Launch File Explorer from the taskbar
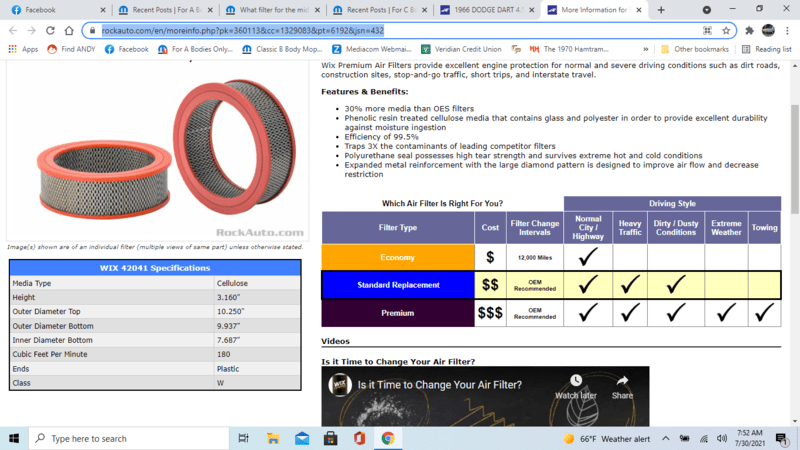 (x=273, y=438)
